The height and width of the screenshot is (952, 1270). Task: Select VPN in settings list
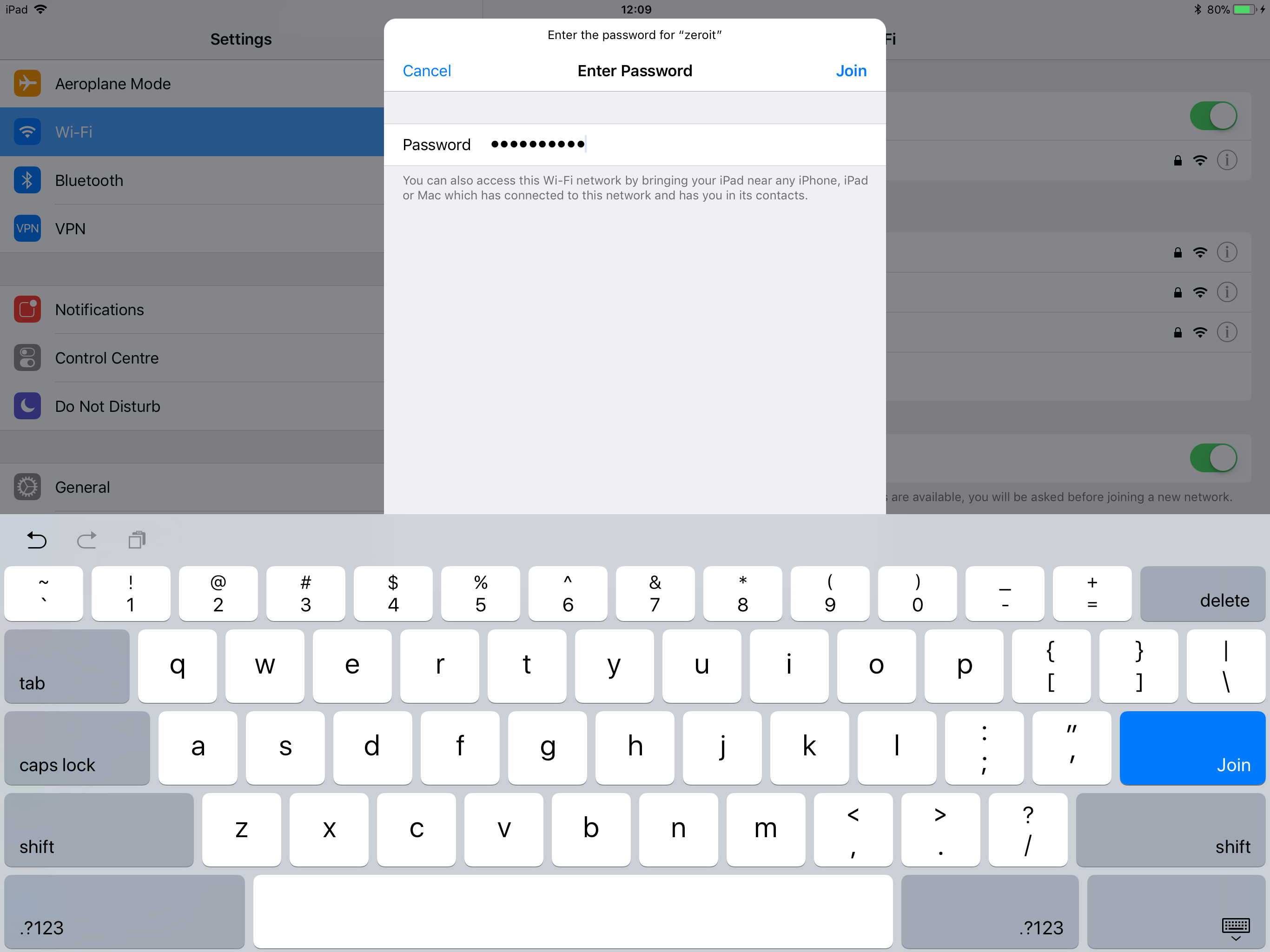coord(70,229)
